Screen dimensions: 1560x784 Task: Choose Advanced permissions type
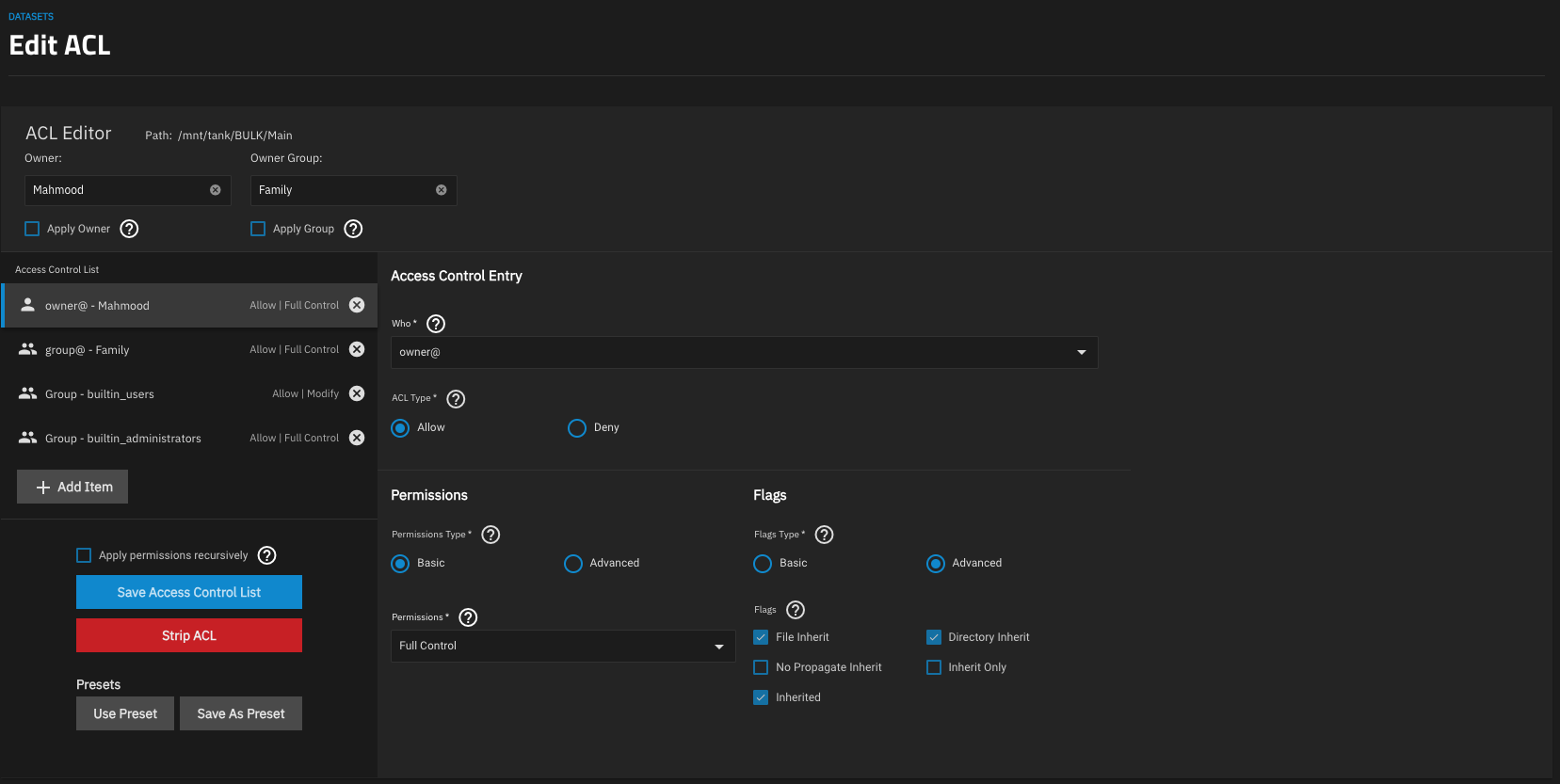click(x=573, y=564)
